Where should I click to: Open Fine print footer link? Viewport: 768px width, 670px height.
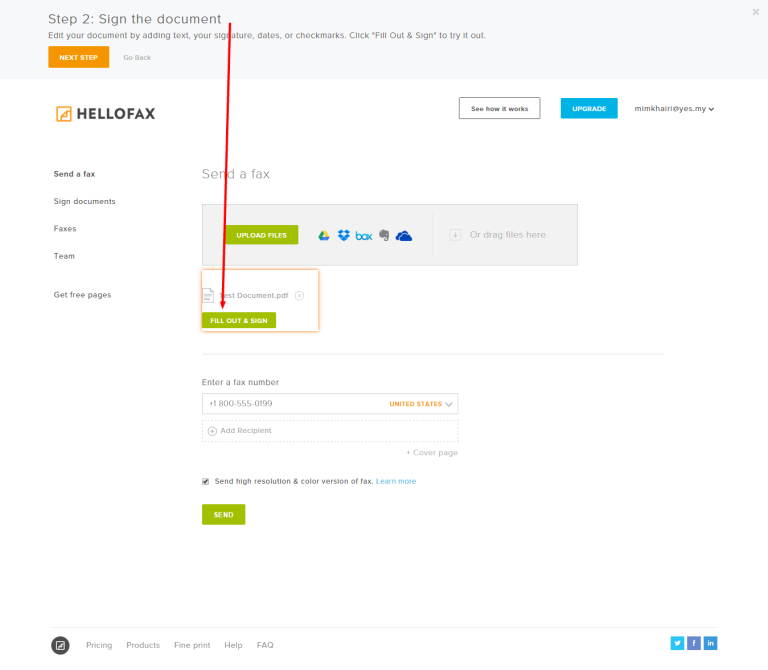[192, 645]
